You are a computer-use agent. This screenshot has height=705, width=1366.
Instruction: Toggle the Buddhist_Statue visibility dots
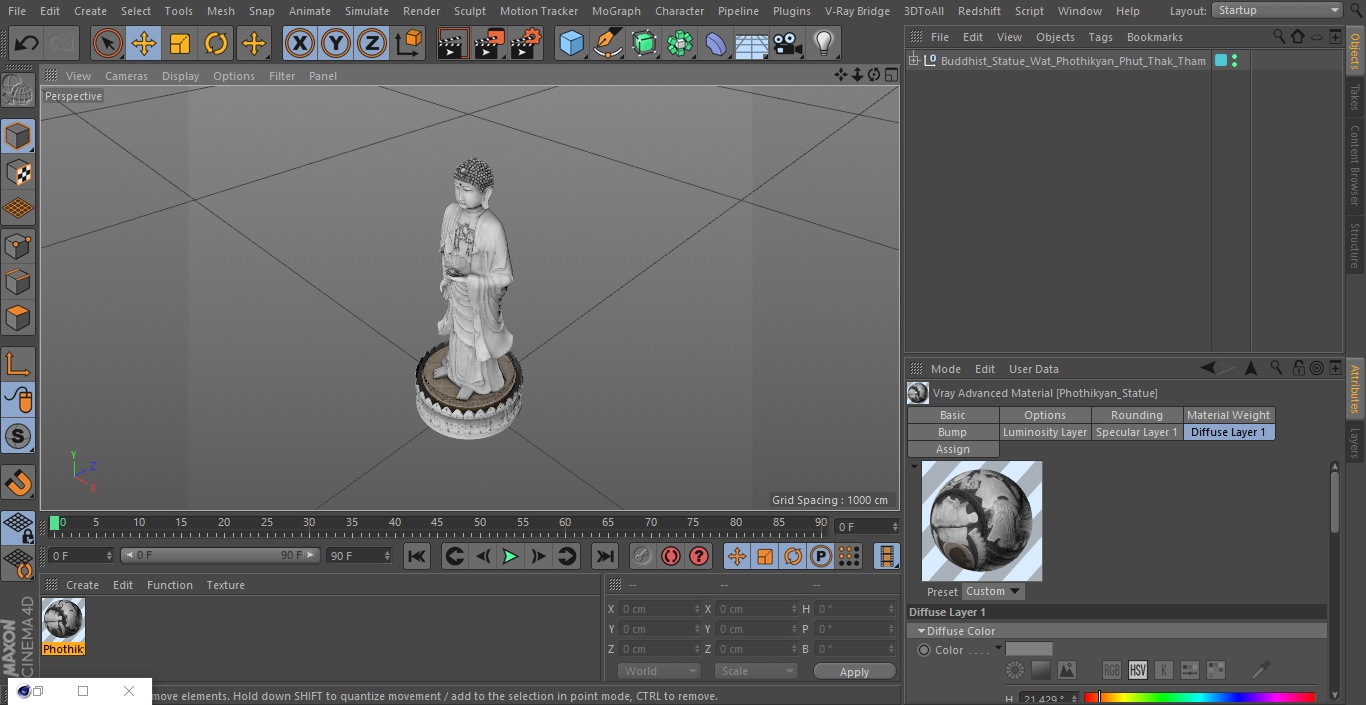pos(1235,61)
